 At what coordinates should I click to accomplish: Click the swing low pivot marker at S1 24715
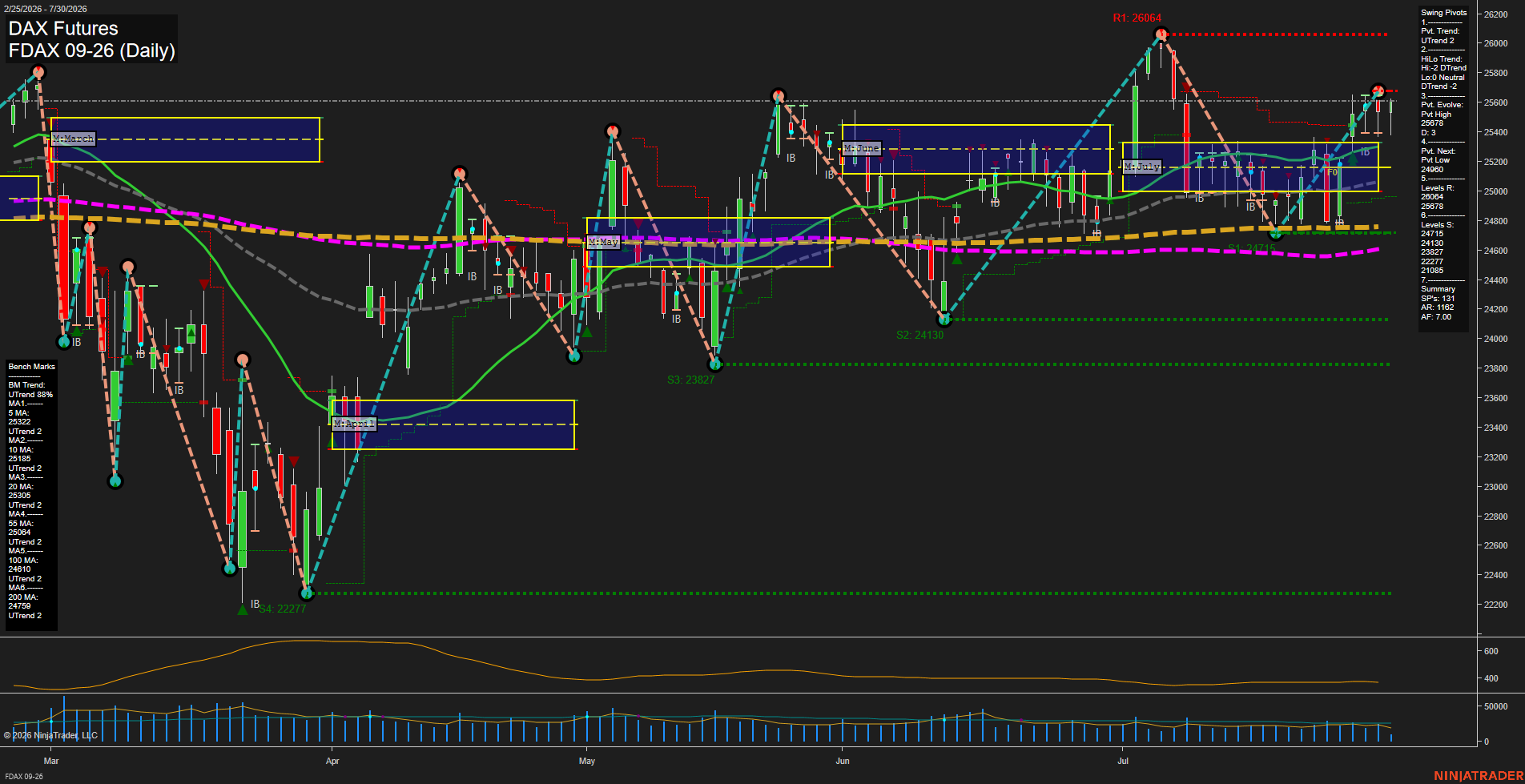[x=1276, y=233]
